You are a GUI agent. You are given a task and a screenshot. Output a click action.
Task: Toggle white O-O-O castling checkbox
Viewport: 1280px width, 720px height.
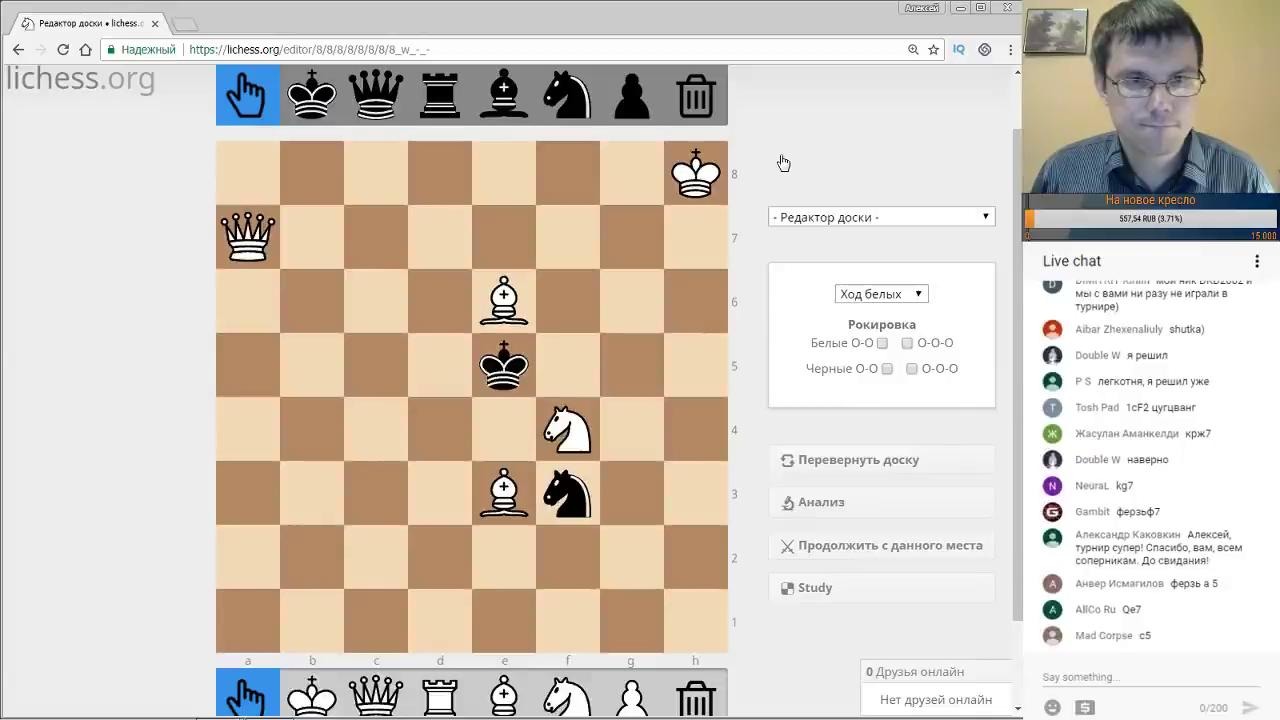pyautogui.click(x=907, y=343)
